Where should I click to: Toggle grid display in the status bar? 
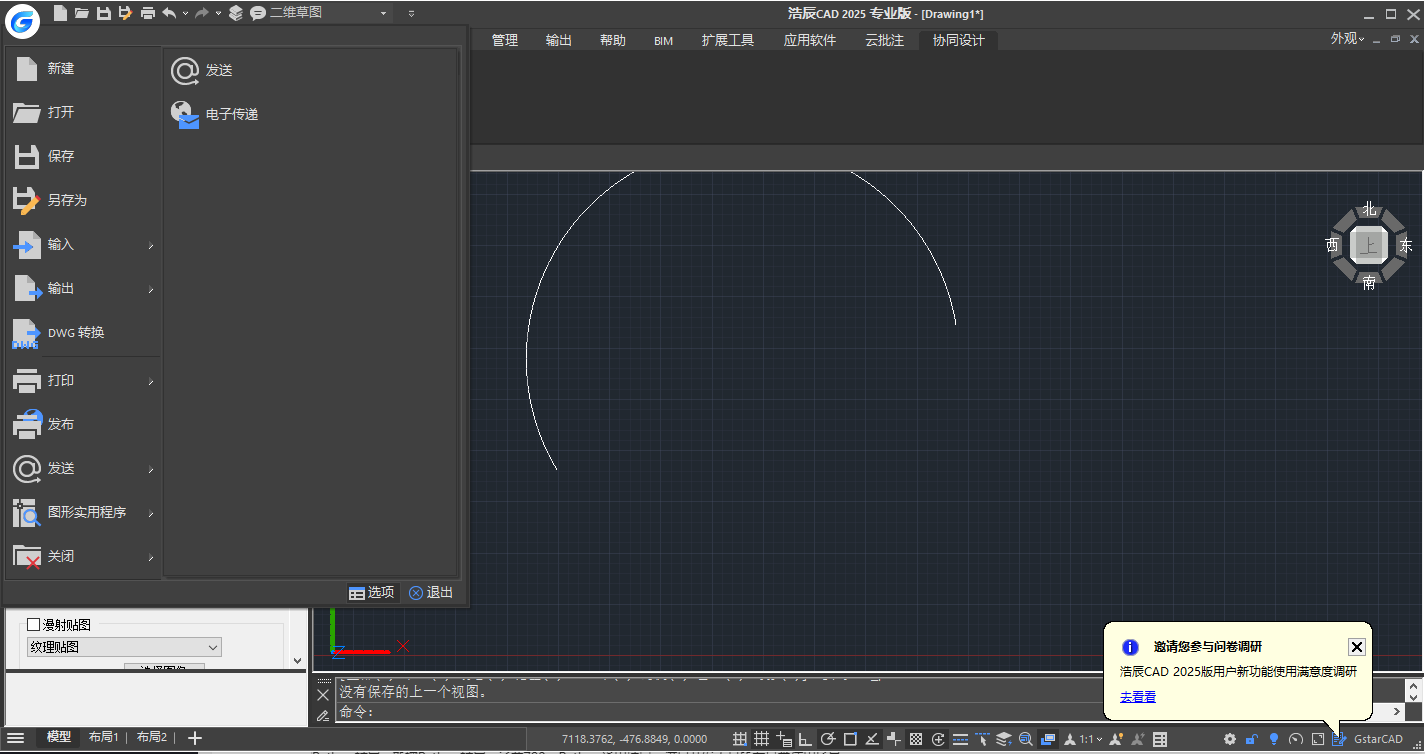point(761,738)
